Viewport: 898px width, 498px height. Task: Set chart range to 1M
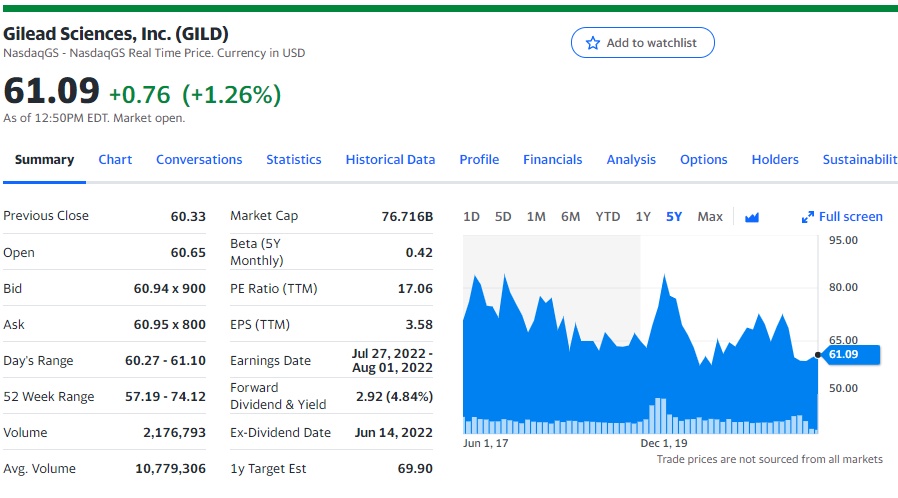(x=536, y=217)
